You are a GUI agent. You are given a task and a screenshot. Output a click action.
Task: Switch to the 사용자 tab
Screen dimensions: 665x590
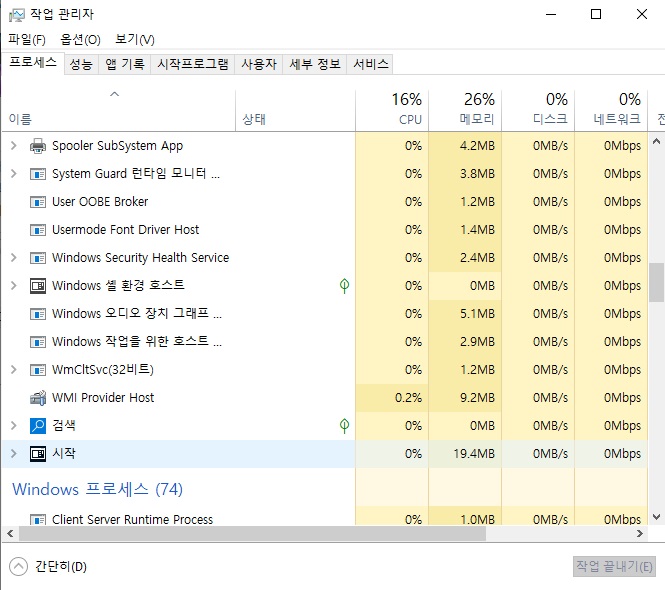[259, 64]
